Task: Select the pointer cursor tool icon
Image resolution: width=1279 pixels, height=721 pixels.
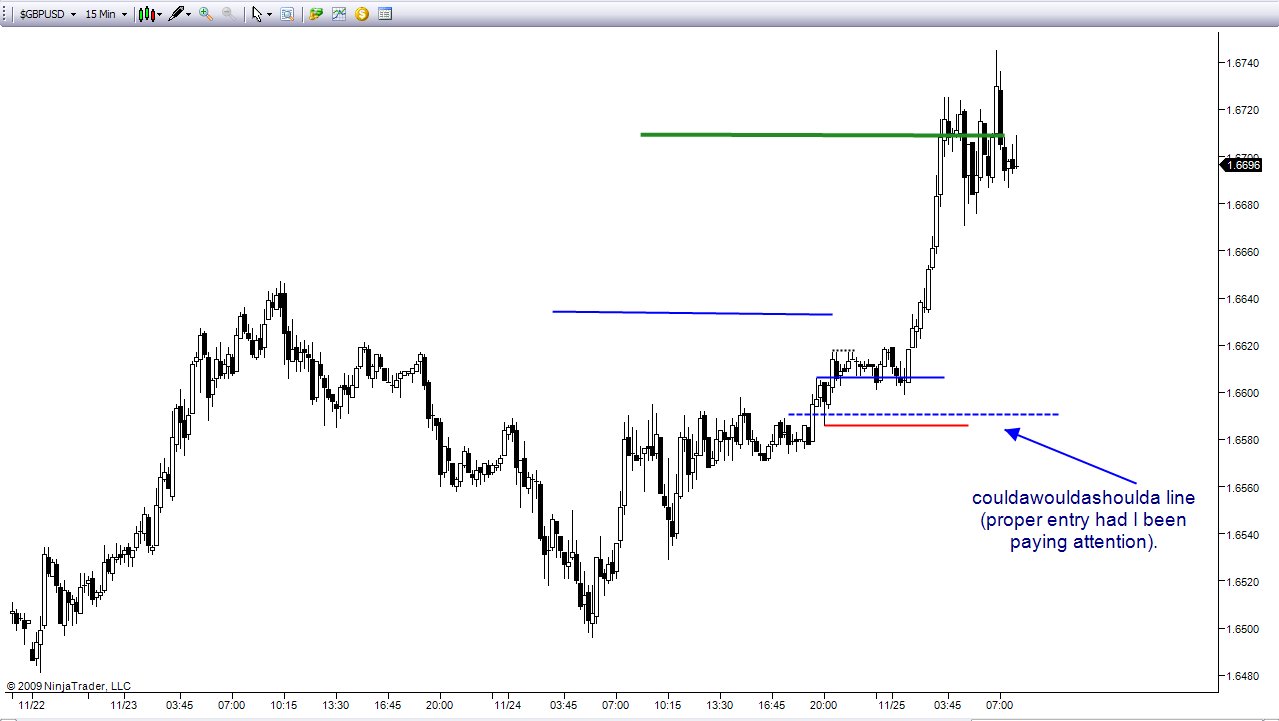Action: [x=256, y=14]
